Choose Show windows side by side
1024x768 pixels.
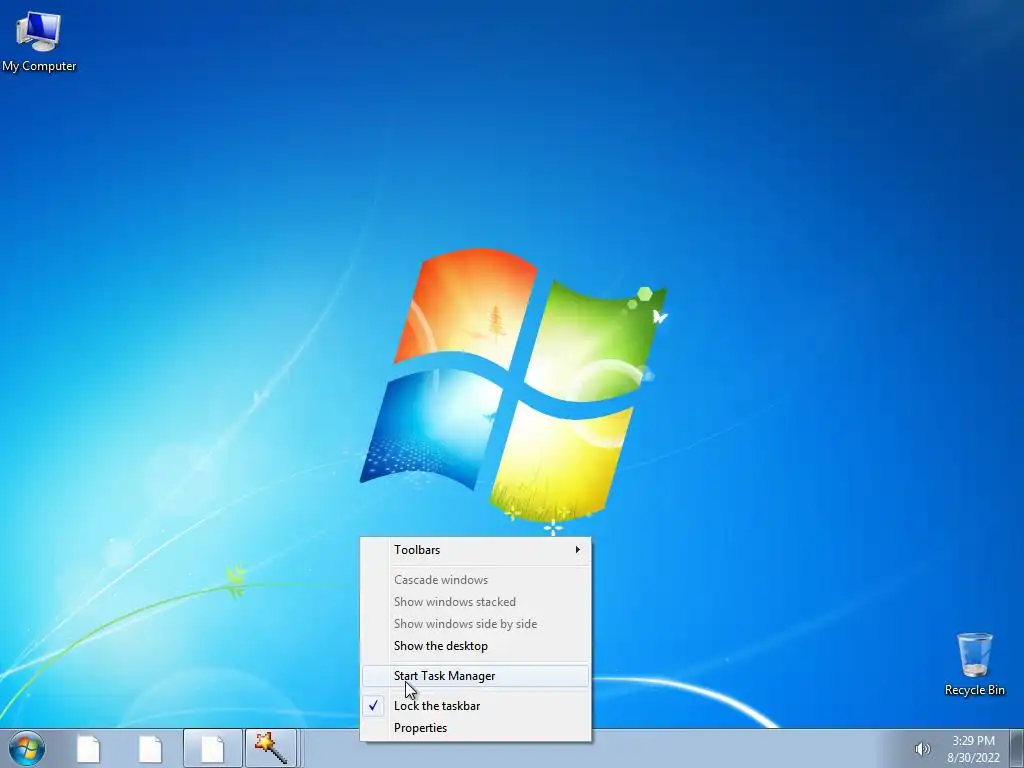[x=475, y=624]
